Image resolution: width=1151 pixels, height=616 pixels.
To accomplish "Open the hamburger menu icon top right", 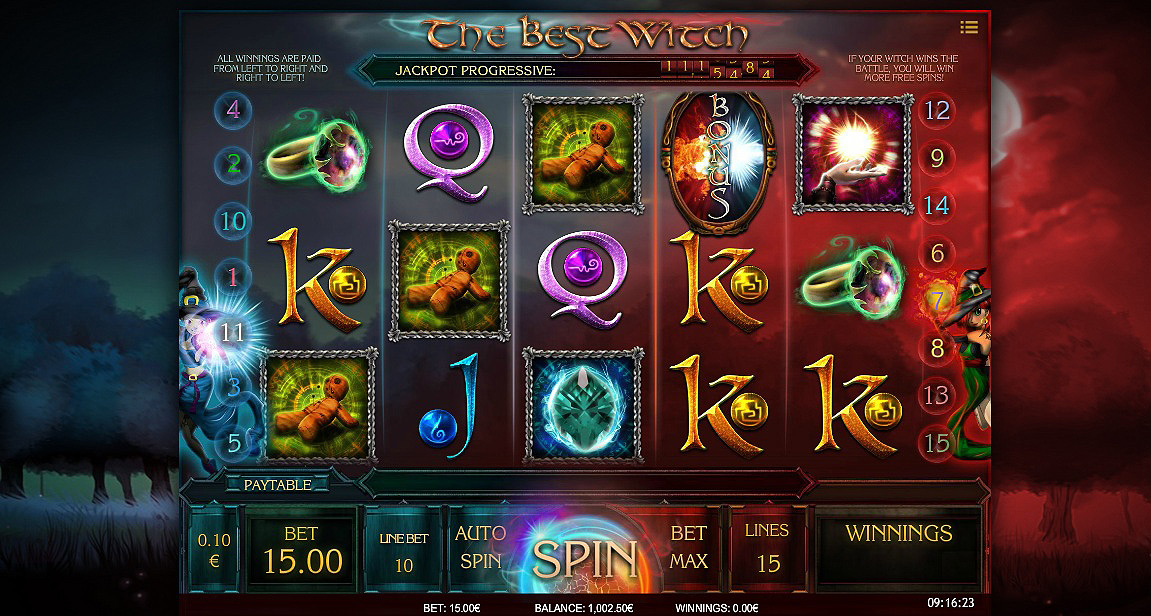I will pos(968,27).
